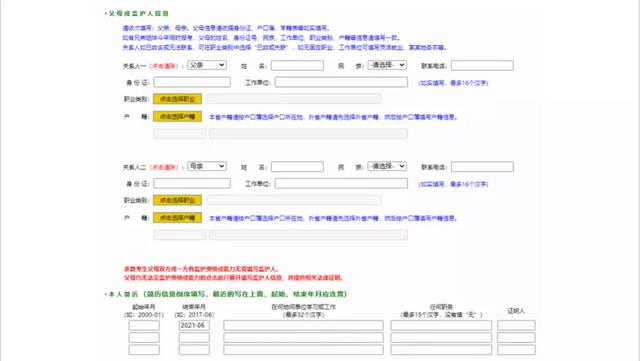The image size is (640, 361).
Task: Focus the second-row 起始年月 field
Action: (x=144, y=337)
